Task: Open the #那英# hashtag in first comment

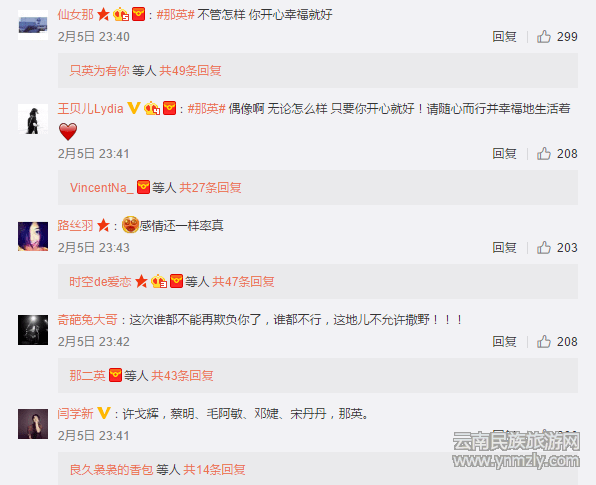Action: (176, 15)
